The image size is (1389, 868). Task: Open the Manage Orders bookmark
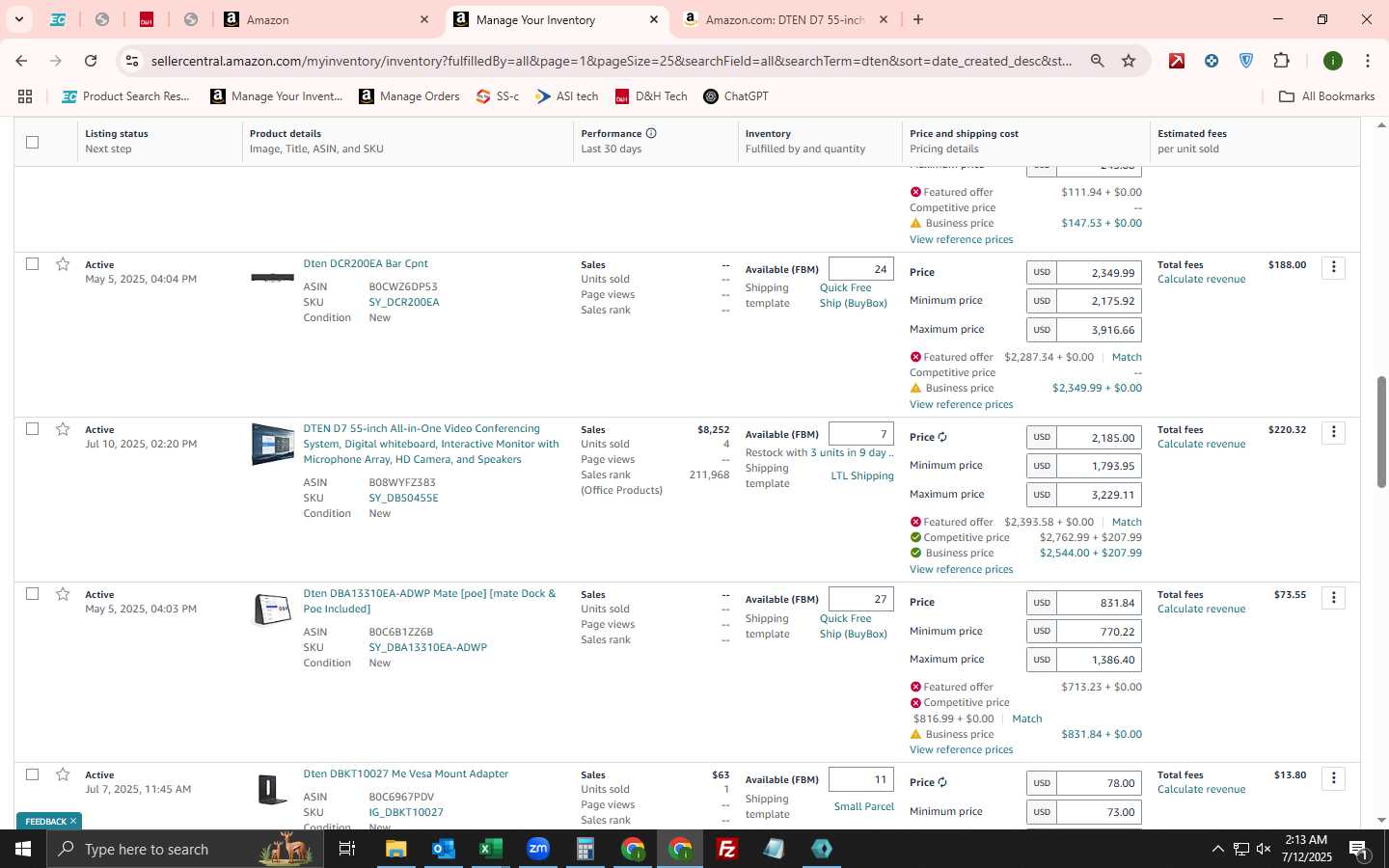[x=409, y=96]
